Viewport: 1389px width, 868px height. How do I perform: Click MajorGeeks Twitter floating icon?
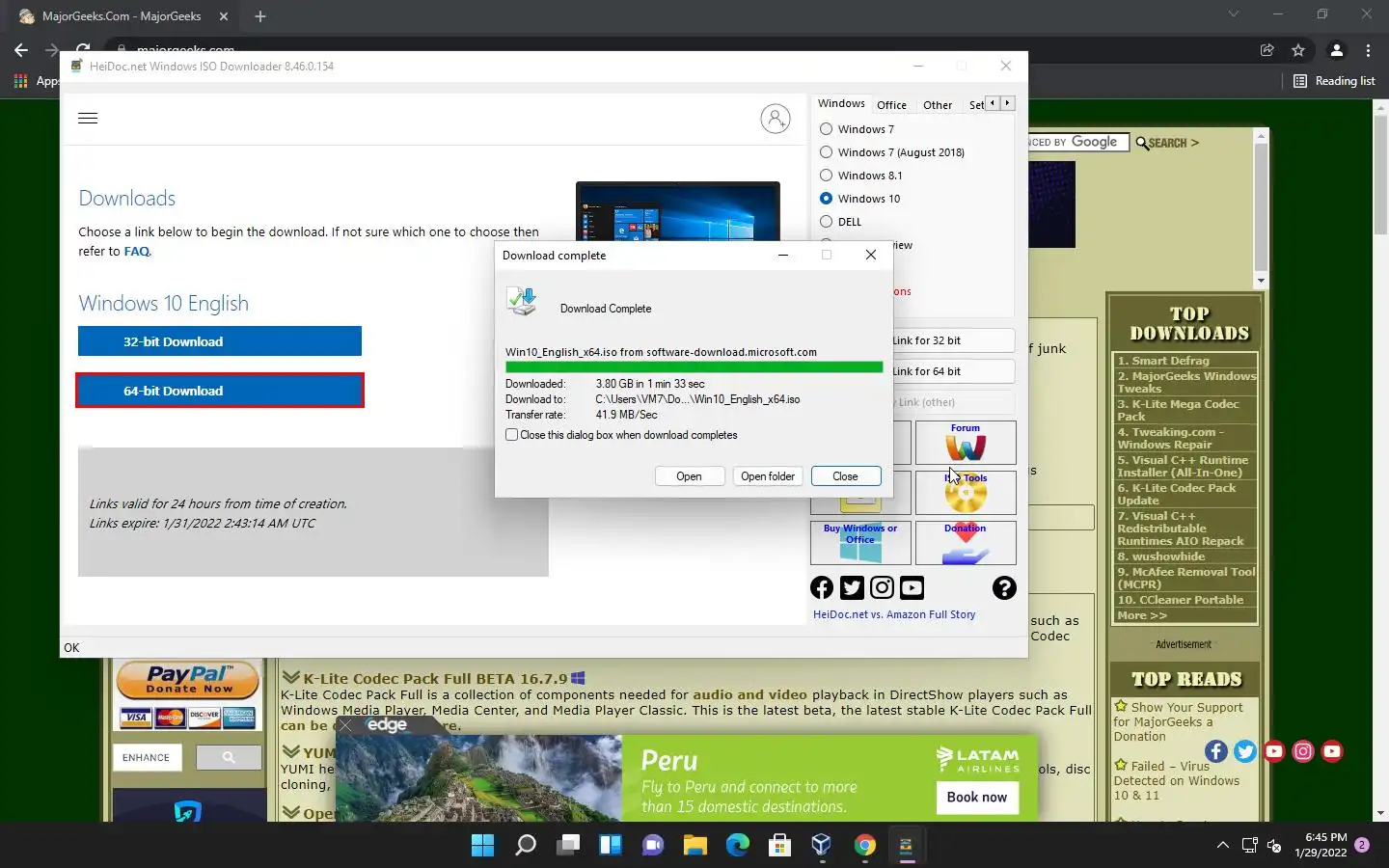pos(1245,751)
